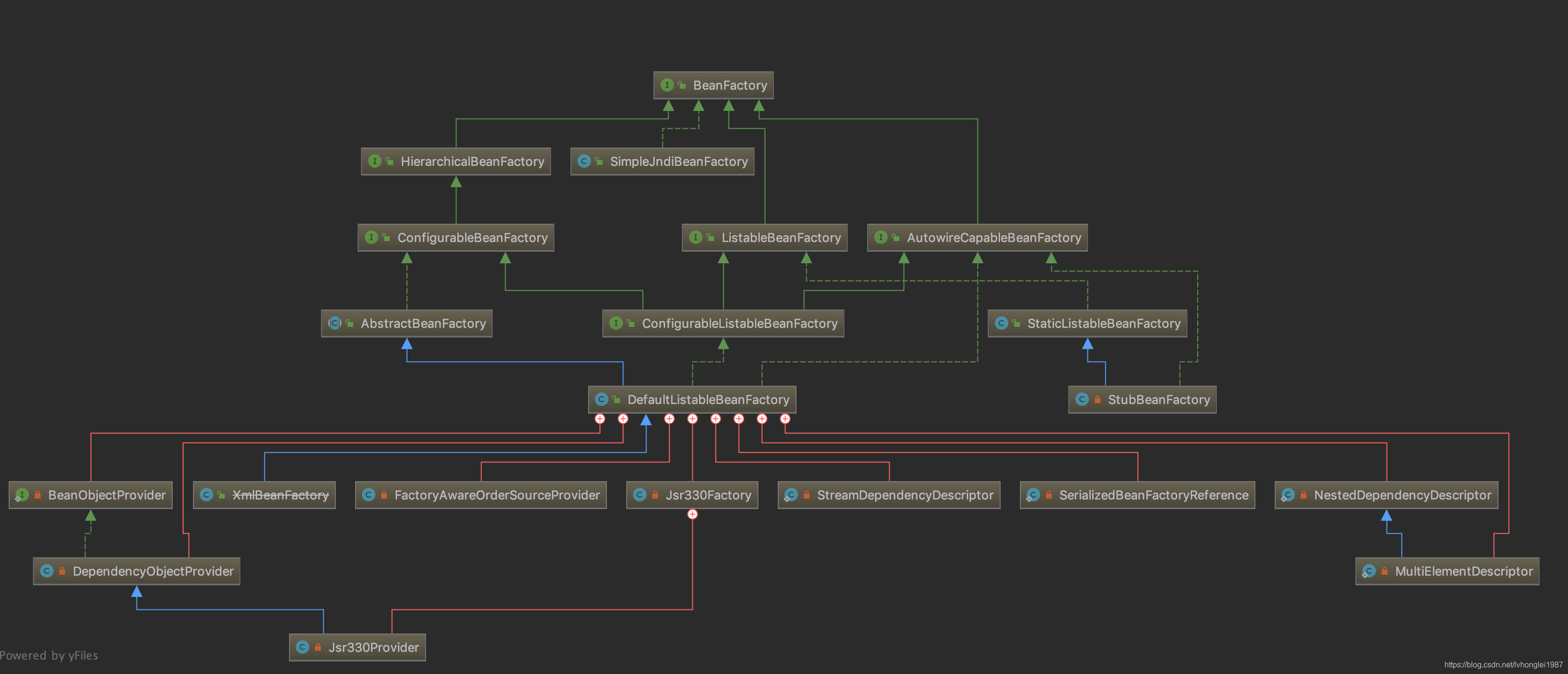Viewport: 1568px width, 674px height.
Task: Click the interface icon on ListableBeanFactory
Action: 696,237
